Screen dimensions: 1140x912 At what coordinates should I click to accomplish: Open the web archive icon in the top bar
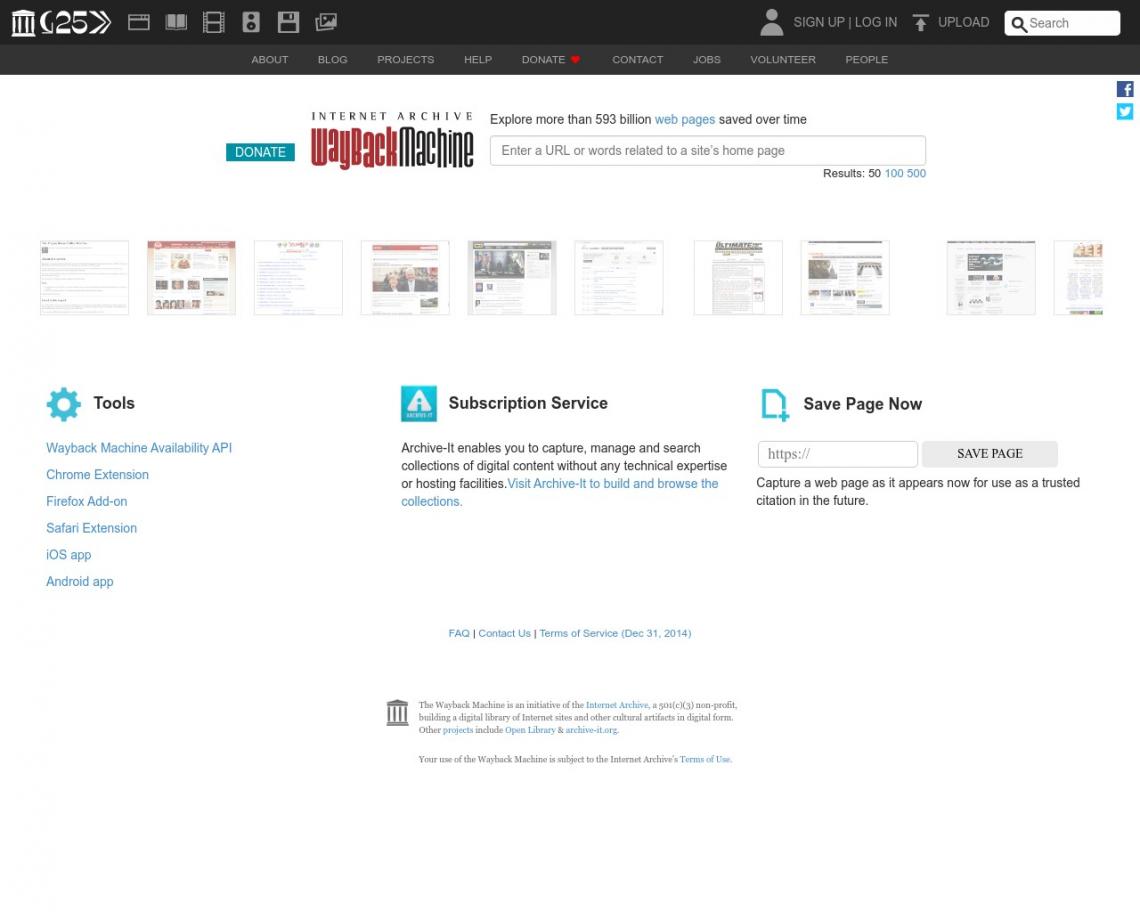[139, 23]
